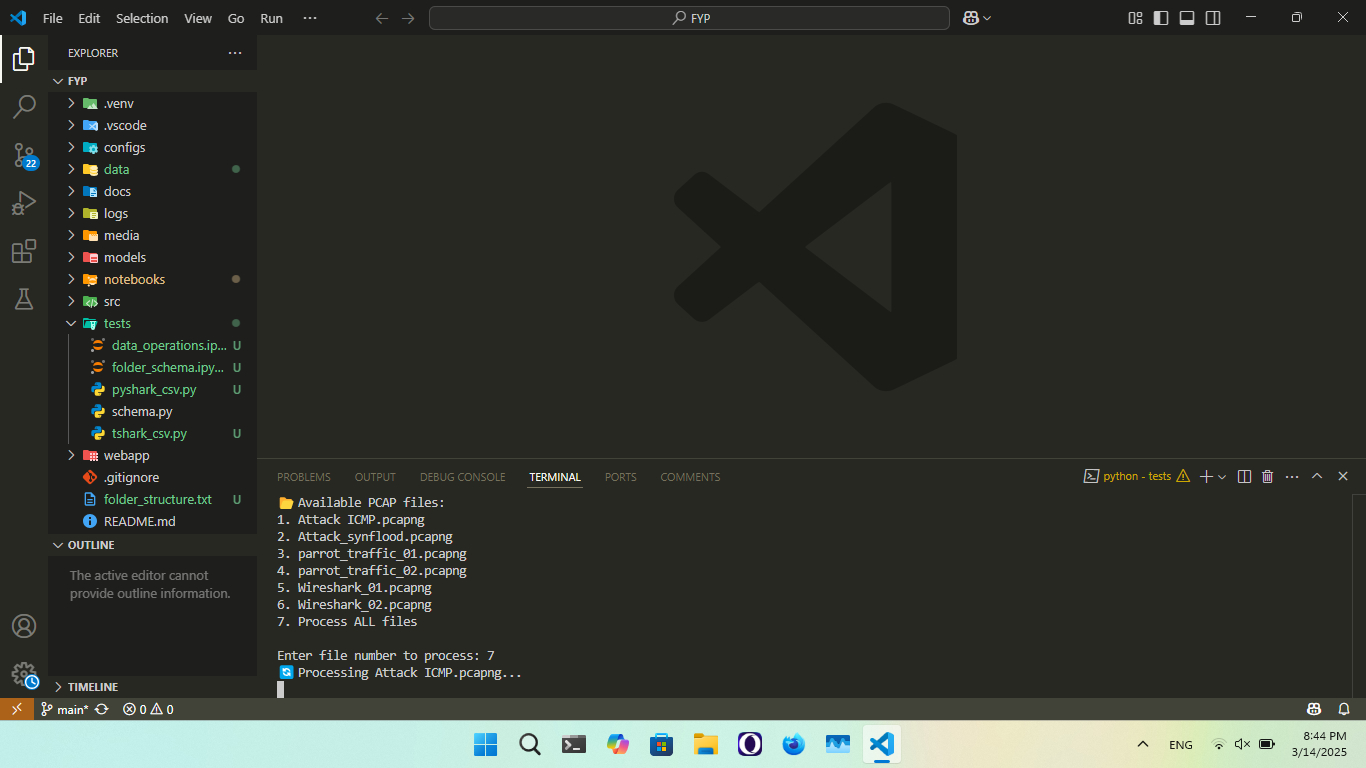The width and height of the screenshot is (1366, 768).
Task: Toggle Primary Side Bar visibility
Action: point(1161,18)
